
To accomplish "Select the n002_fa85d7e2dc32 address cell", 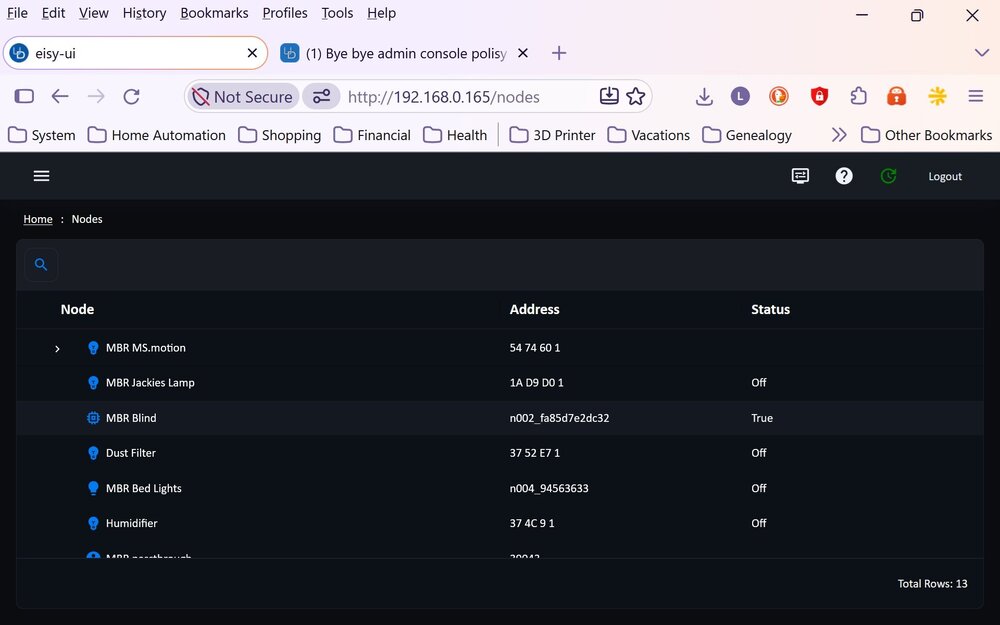I will point(559,418).
